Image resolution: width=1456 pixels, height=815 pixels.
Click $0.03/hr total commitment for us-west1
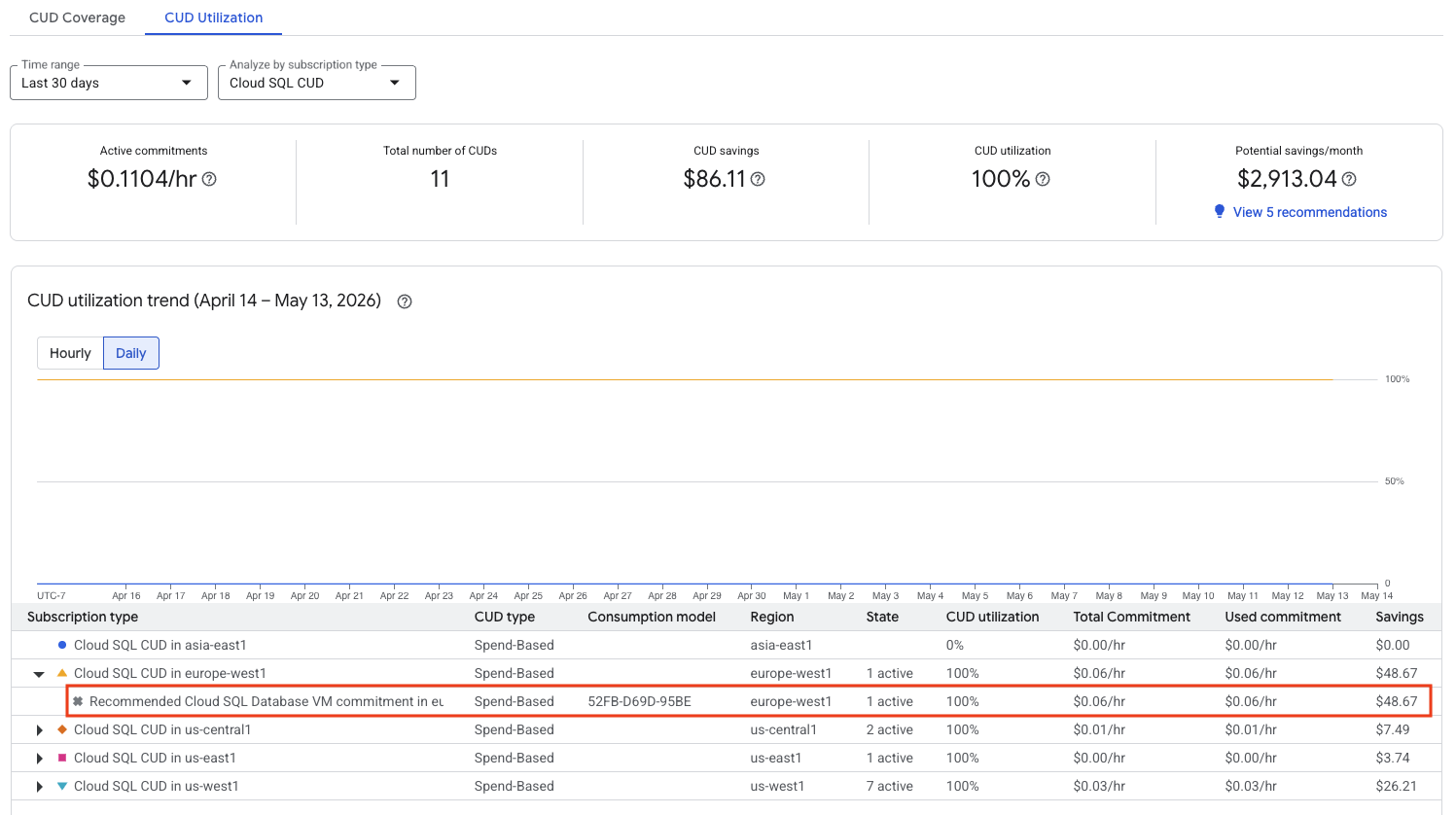pos(1099,786)
